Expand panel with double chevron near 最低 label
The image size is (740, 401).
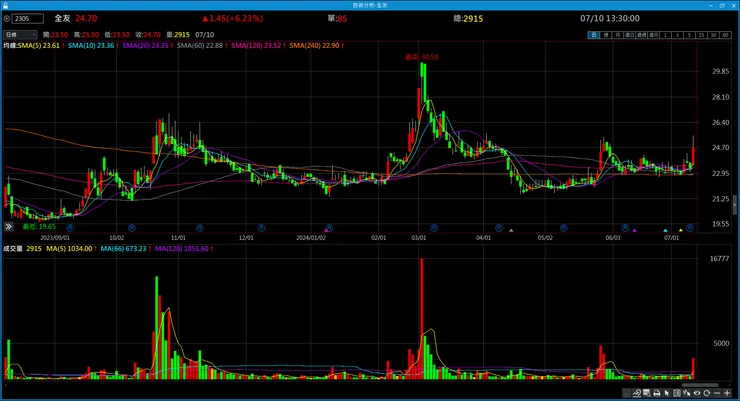click(8, 227)
